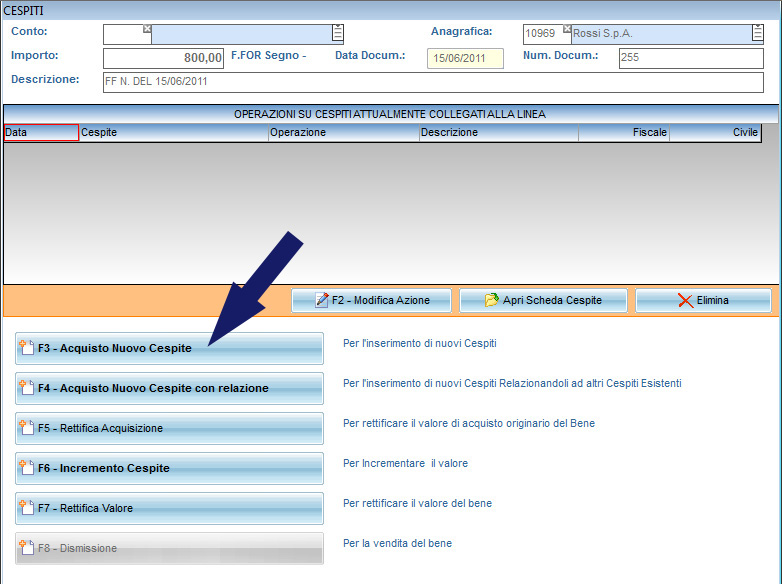The image size is (782, 584).
Task: Focus the Data Docum. date field
Action: pos(465,58)
